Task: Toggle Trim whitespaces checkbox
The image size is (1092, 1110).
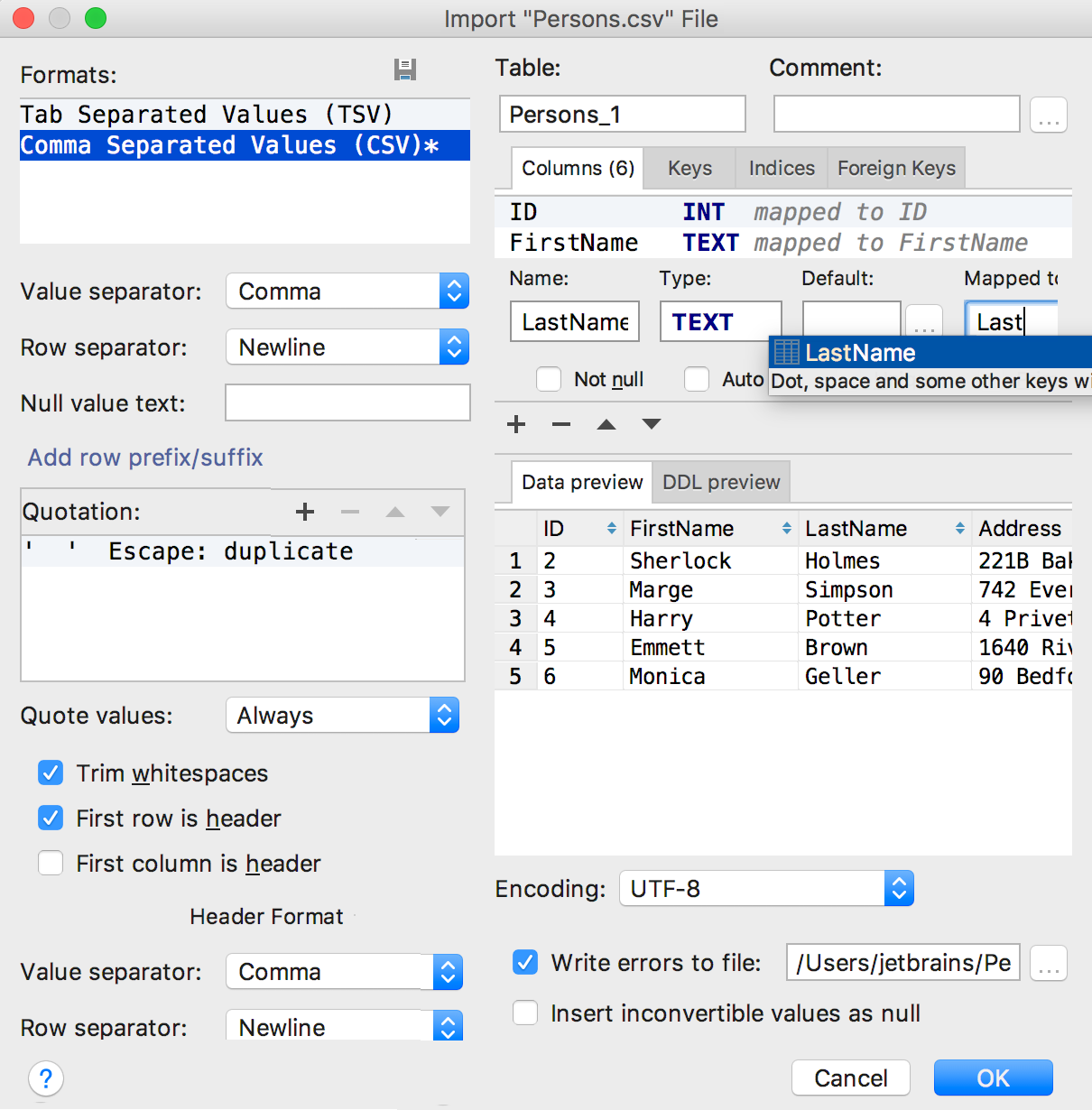Action: pyautogui.click(x=51, y=772)
